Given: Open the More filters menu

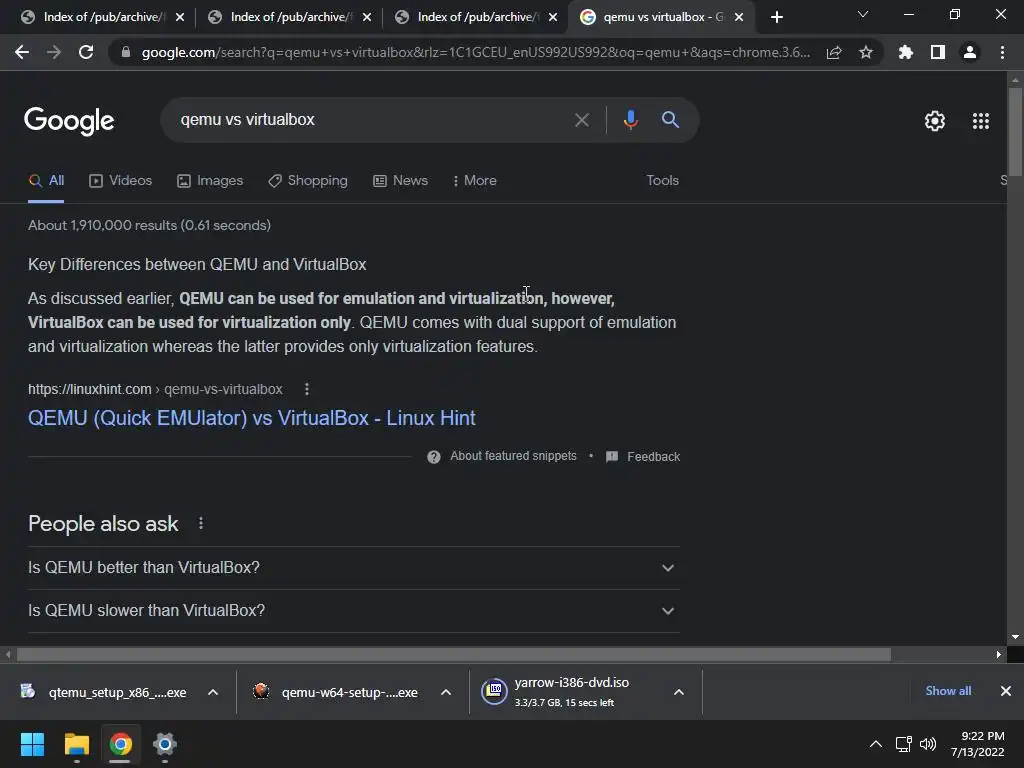Looking at the screenshot, I should point(475,181).
